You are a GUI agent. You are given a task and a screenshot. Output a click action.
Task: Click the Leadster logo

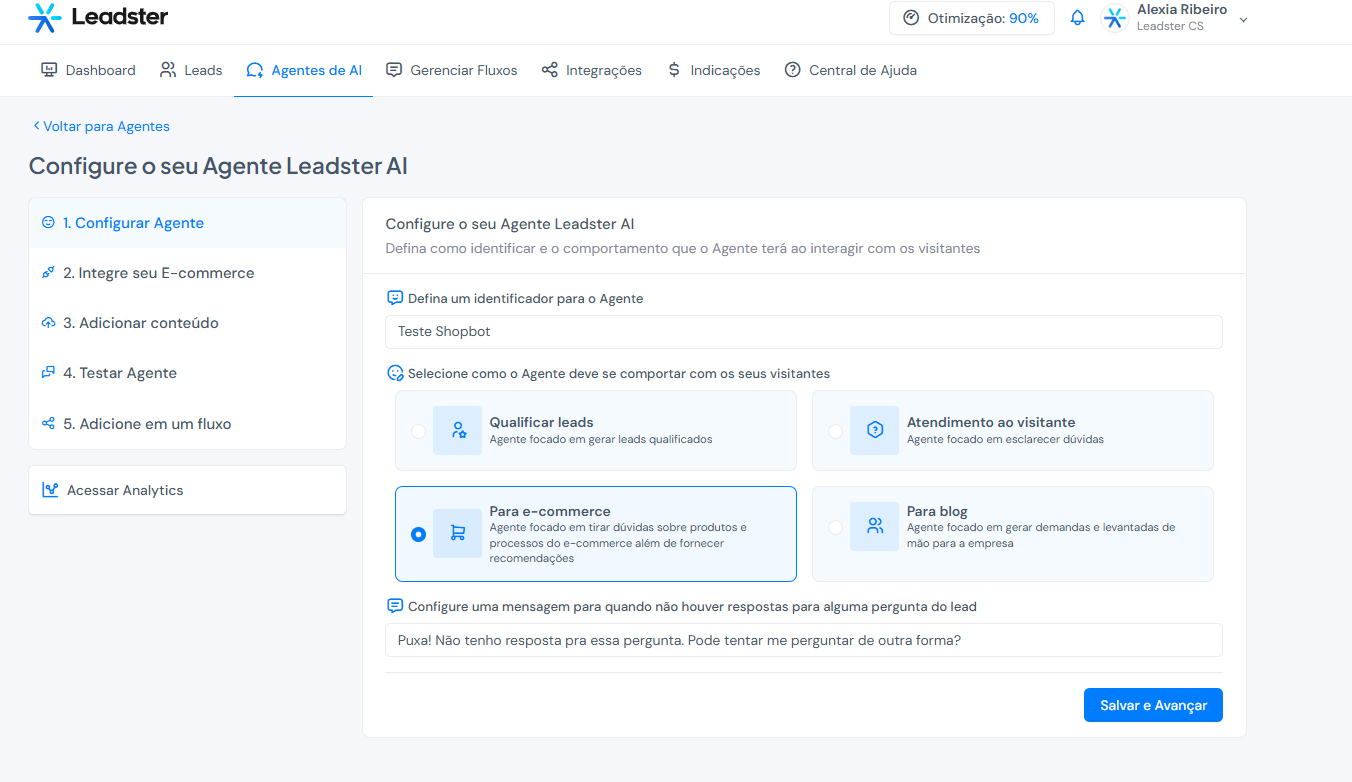tap(98, 17)
